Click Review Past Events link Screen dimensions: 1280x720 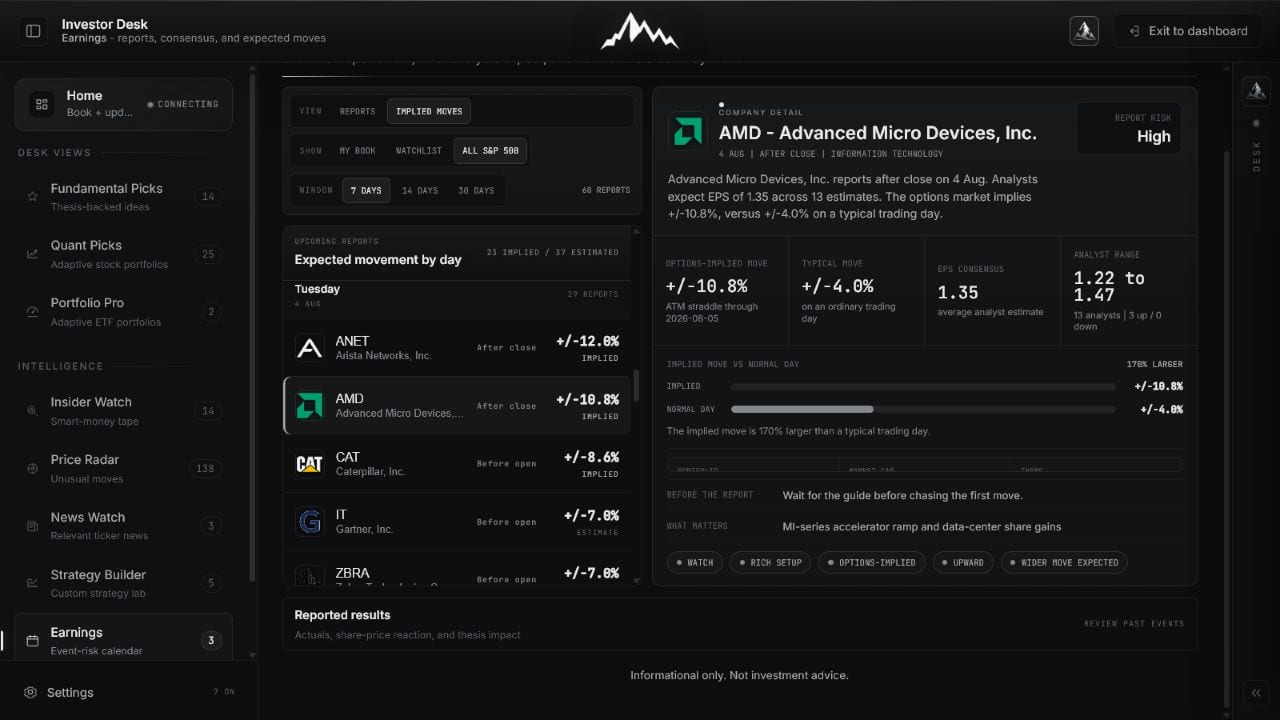(1134, 624)
